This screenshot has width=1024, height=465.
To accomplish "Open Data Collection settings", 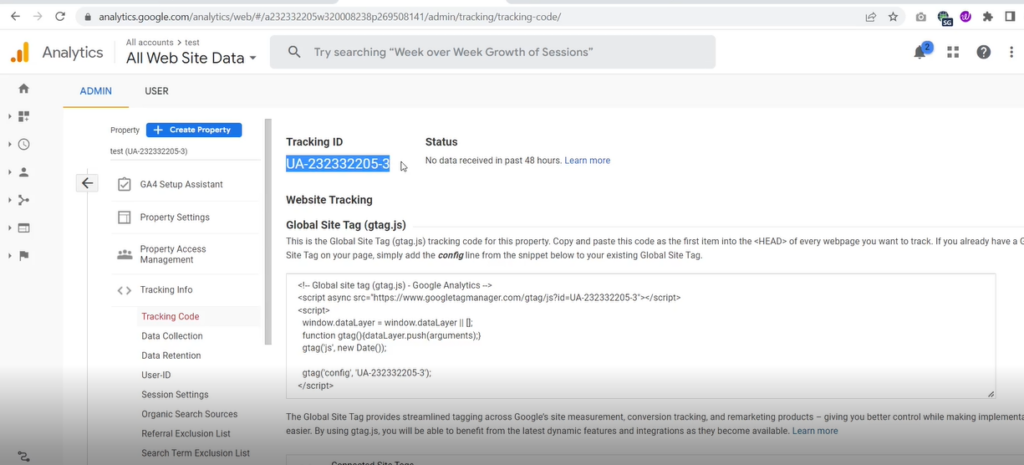I will [x=172, y=336].
